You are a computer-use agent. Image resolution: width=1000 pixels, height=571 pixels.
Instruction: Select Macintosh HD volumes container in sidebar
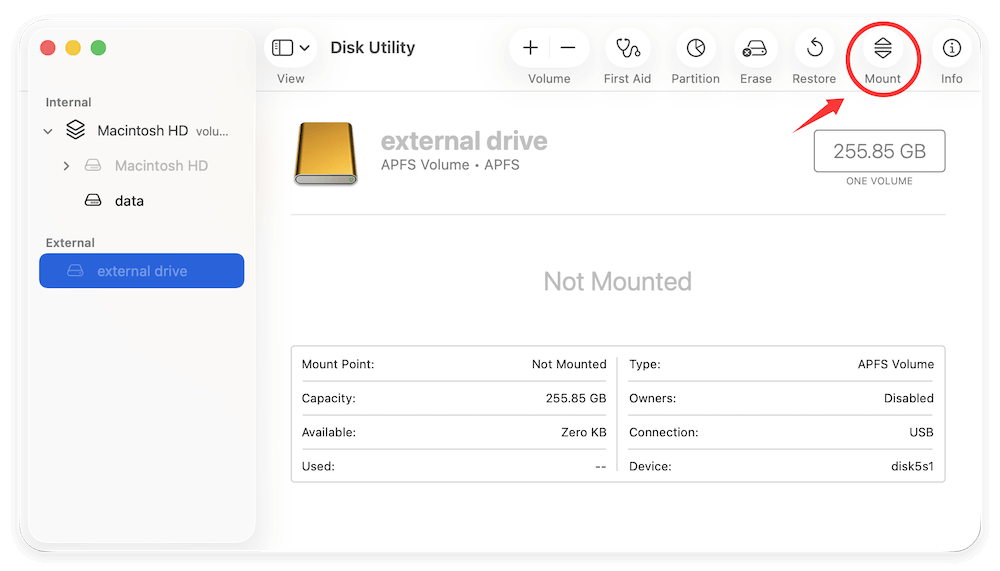(142, 131)
